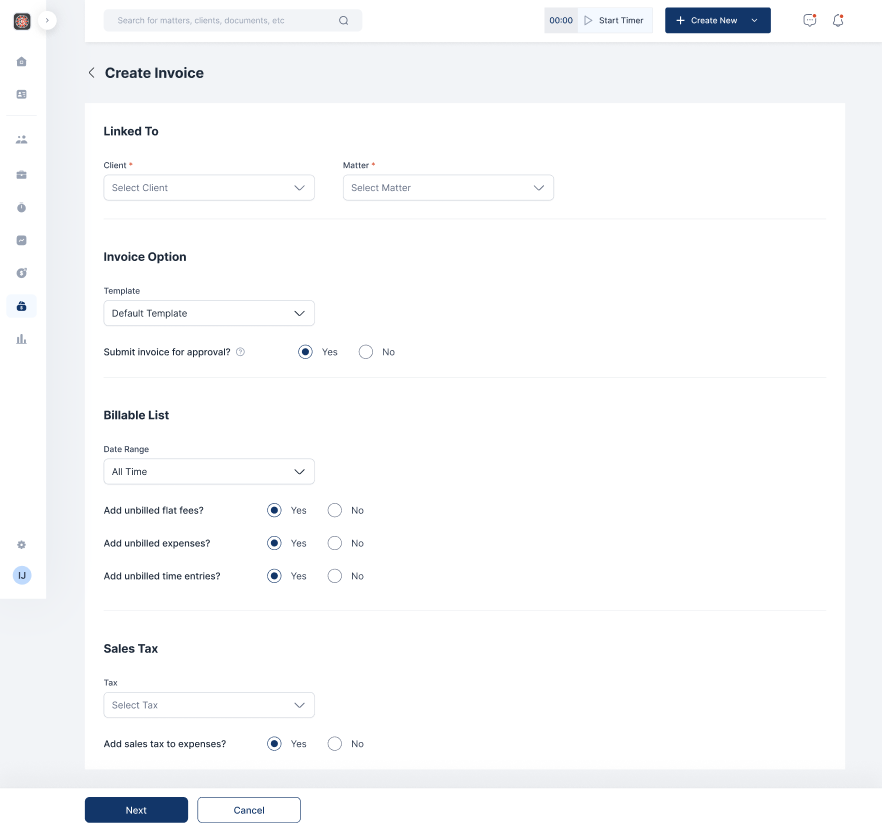Image resolution: width=882 pixels, height=827 pixels.
Task: Choose No for add unbilled expenses
Action: pyautogui.click(x=335, y=543)
